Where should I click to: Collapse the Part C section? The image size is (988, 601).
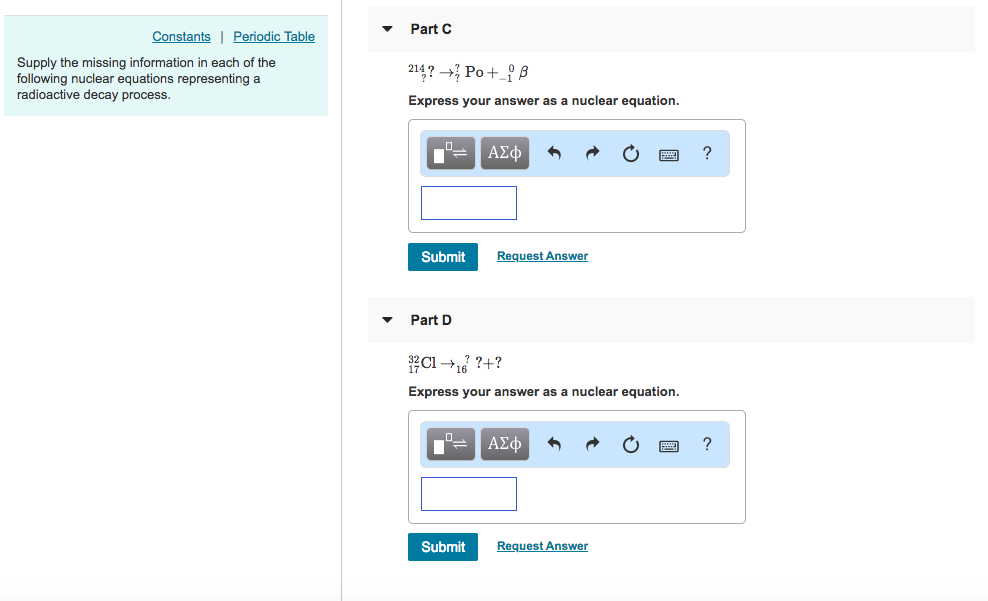[387, 29]
